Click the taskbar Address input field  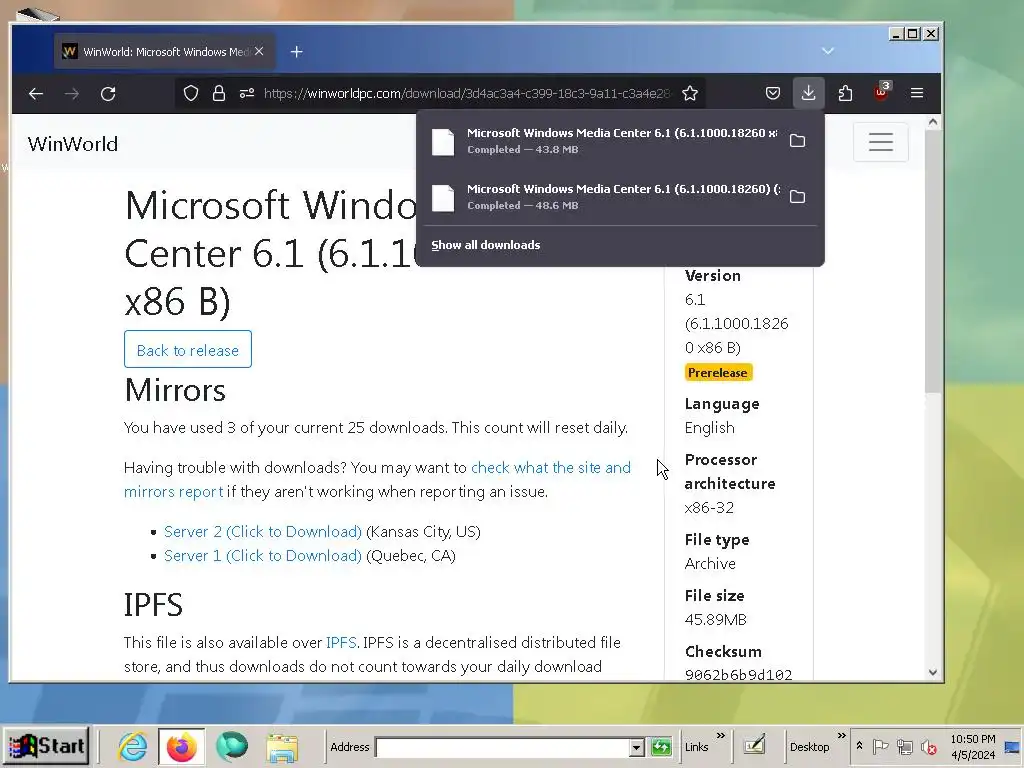point(503,747)
